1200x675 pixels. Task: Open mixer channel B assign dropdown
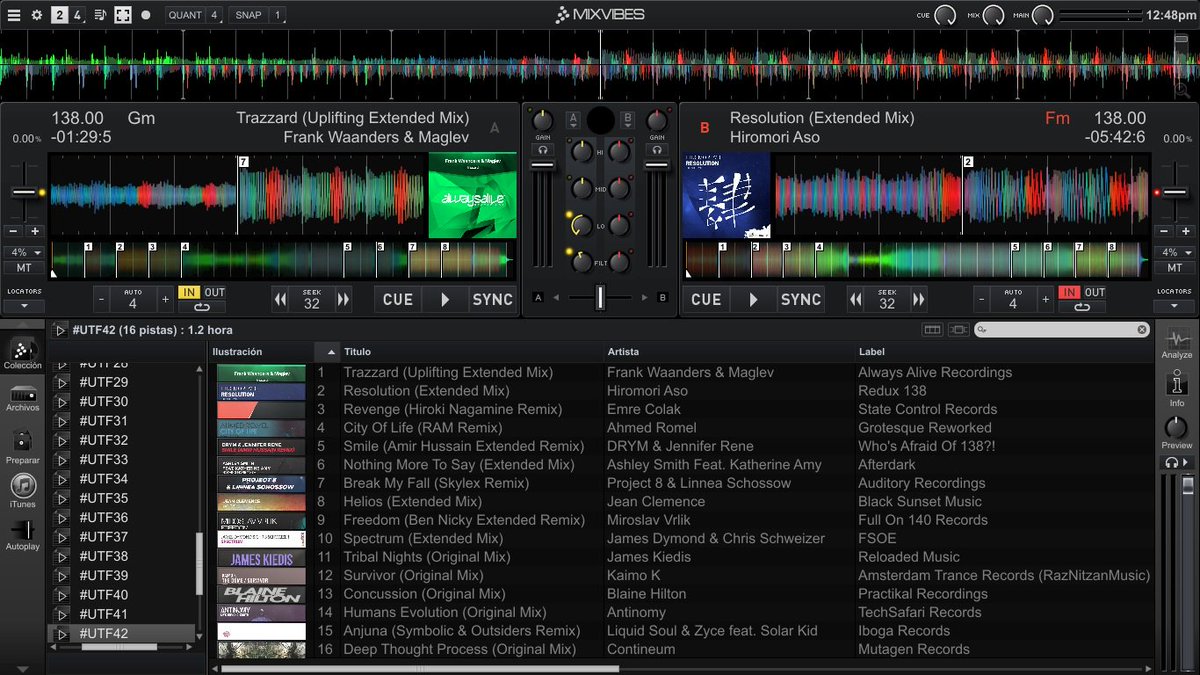[x=627, y=119]
